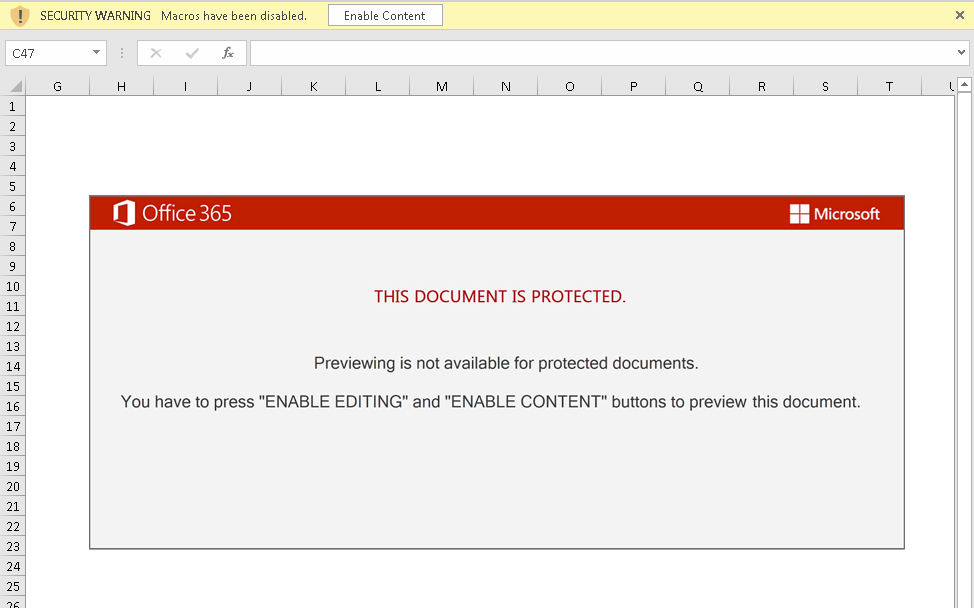The image size is (974, 608).
Task: Open the Insert Function fx icon
Action: [x=228, y=53]
